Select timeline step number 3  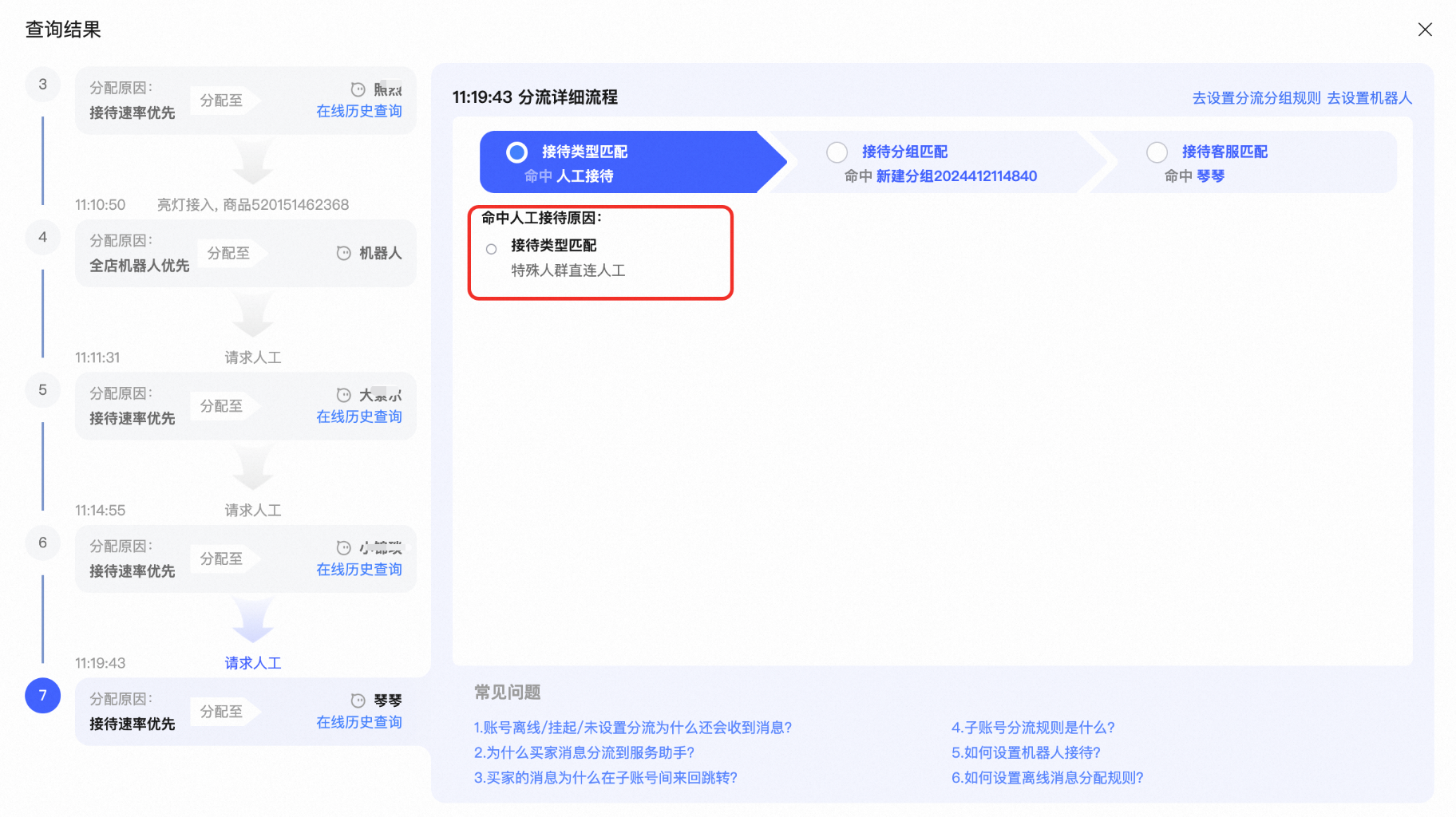coord(43,85)
